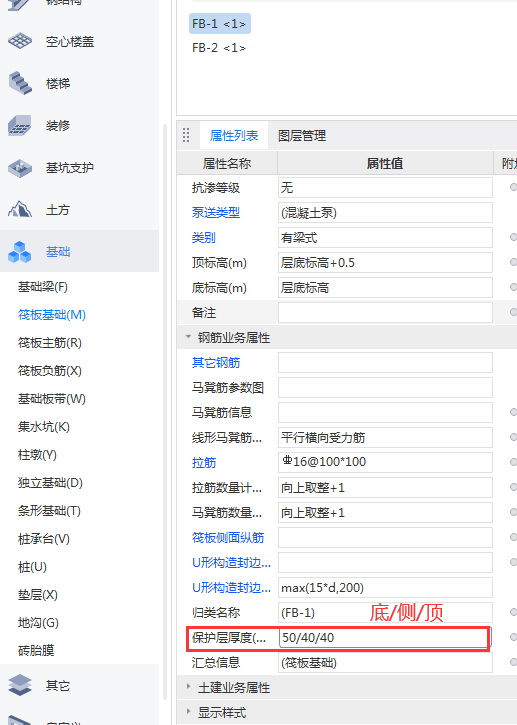Toggle attach circle for 拉筋 row
This screenshot has height=725, width=517.
(513, 462)
